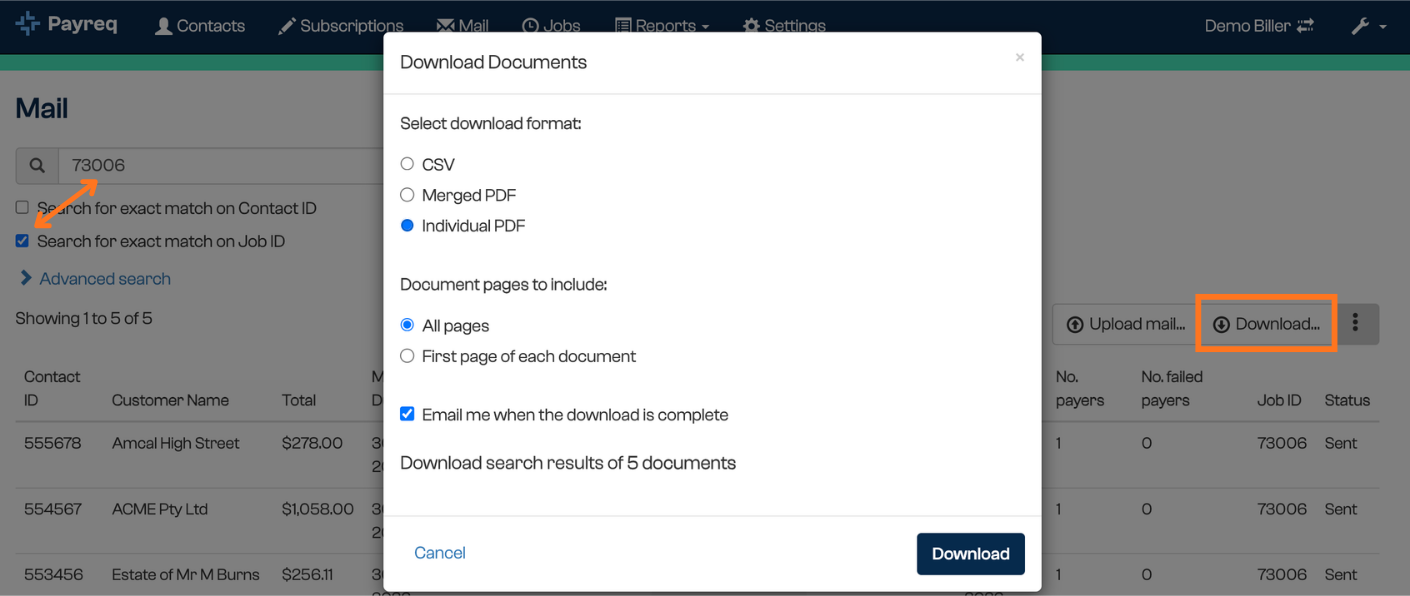Click the Status column header
The width and height of the screenshot is (1410, 596).
[x=1347, y=400]
